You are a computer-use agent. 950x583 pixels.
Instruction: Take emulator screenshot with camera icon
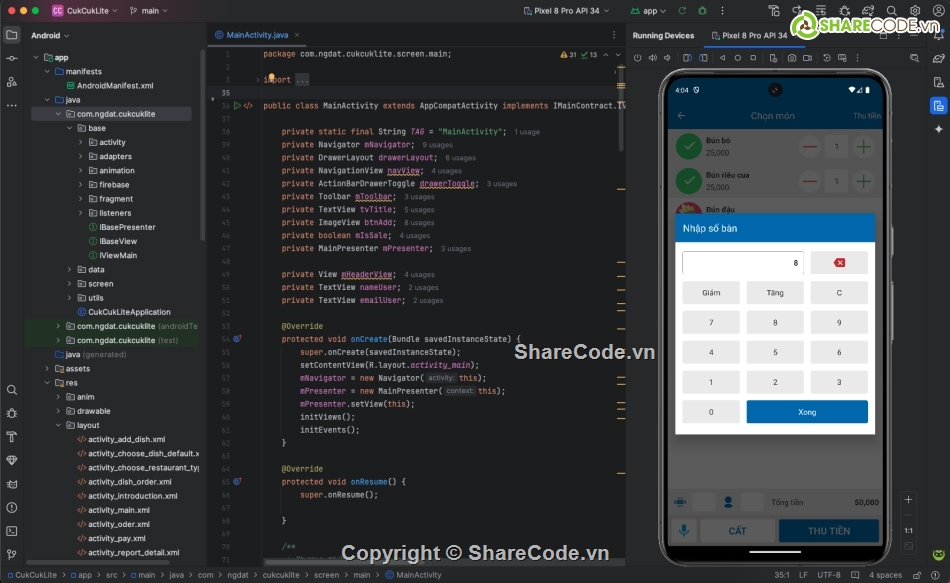tap(792, 58)
